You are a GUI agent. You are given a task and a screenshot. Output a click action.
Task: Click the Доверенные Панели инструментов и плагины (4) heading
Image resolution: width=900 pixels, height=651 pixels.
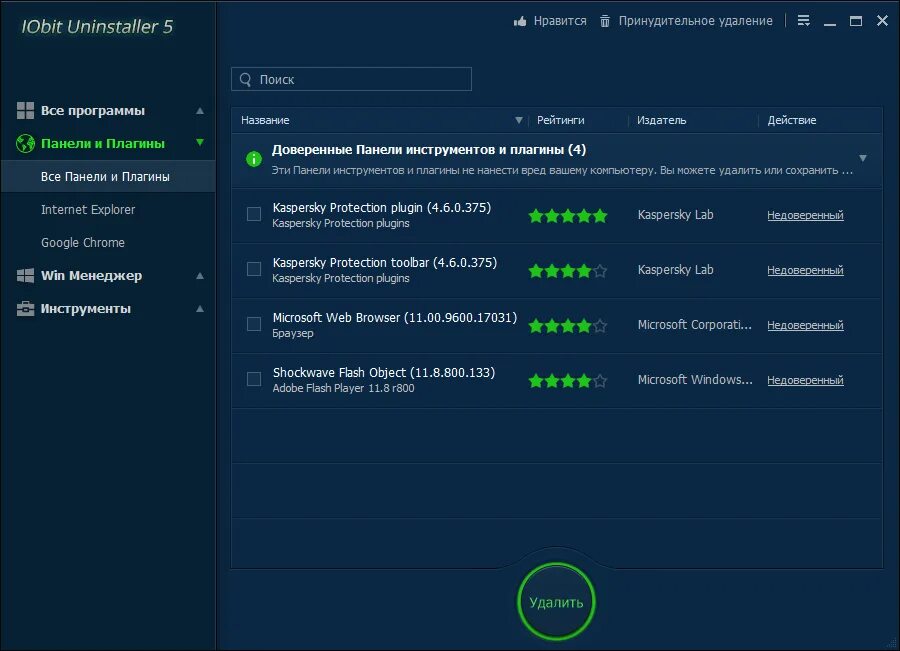[429, 150]
